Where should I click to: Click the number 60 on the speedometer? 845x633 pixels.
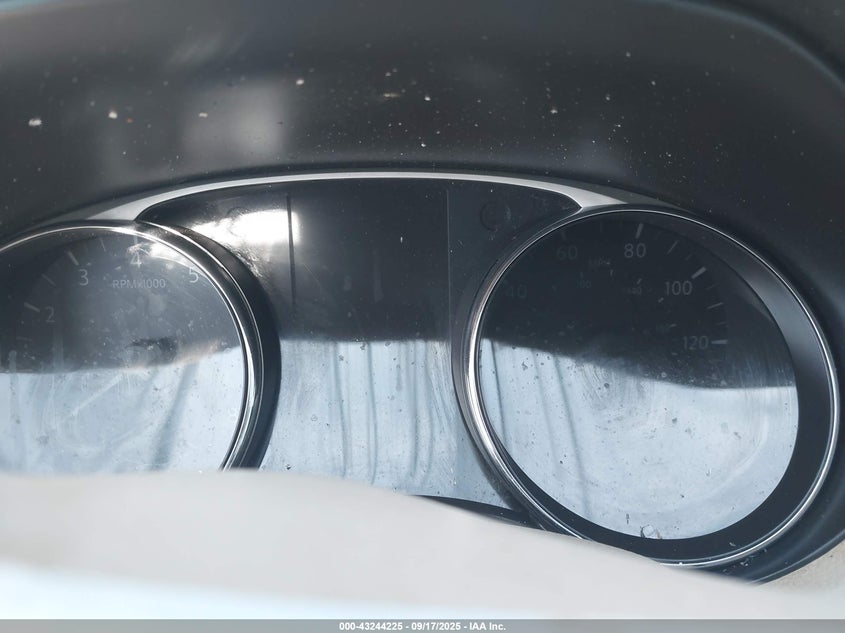tap(567, 253)
